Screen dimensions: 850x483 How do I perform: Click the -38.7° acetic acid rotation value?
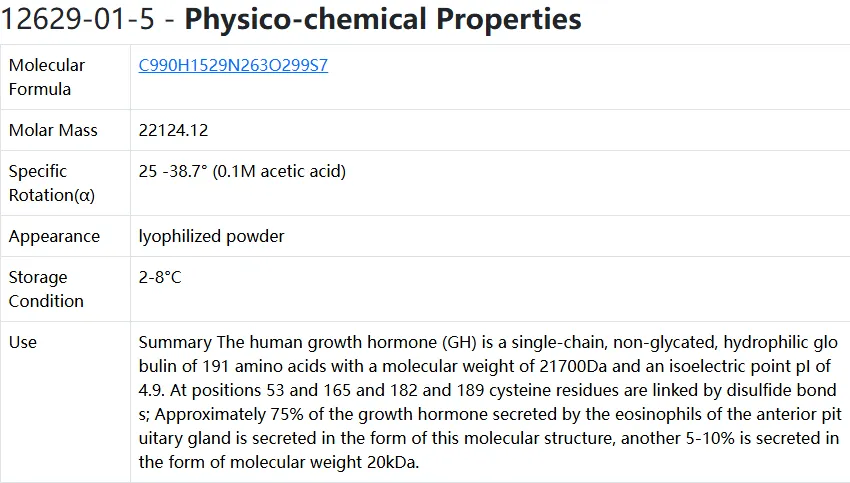tap(242, 171)
